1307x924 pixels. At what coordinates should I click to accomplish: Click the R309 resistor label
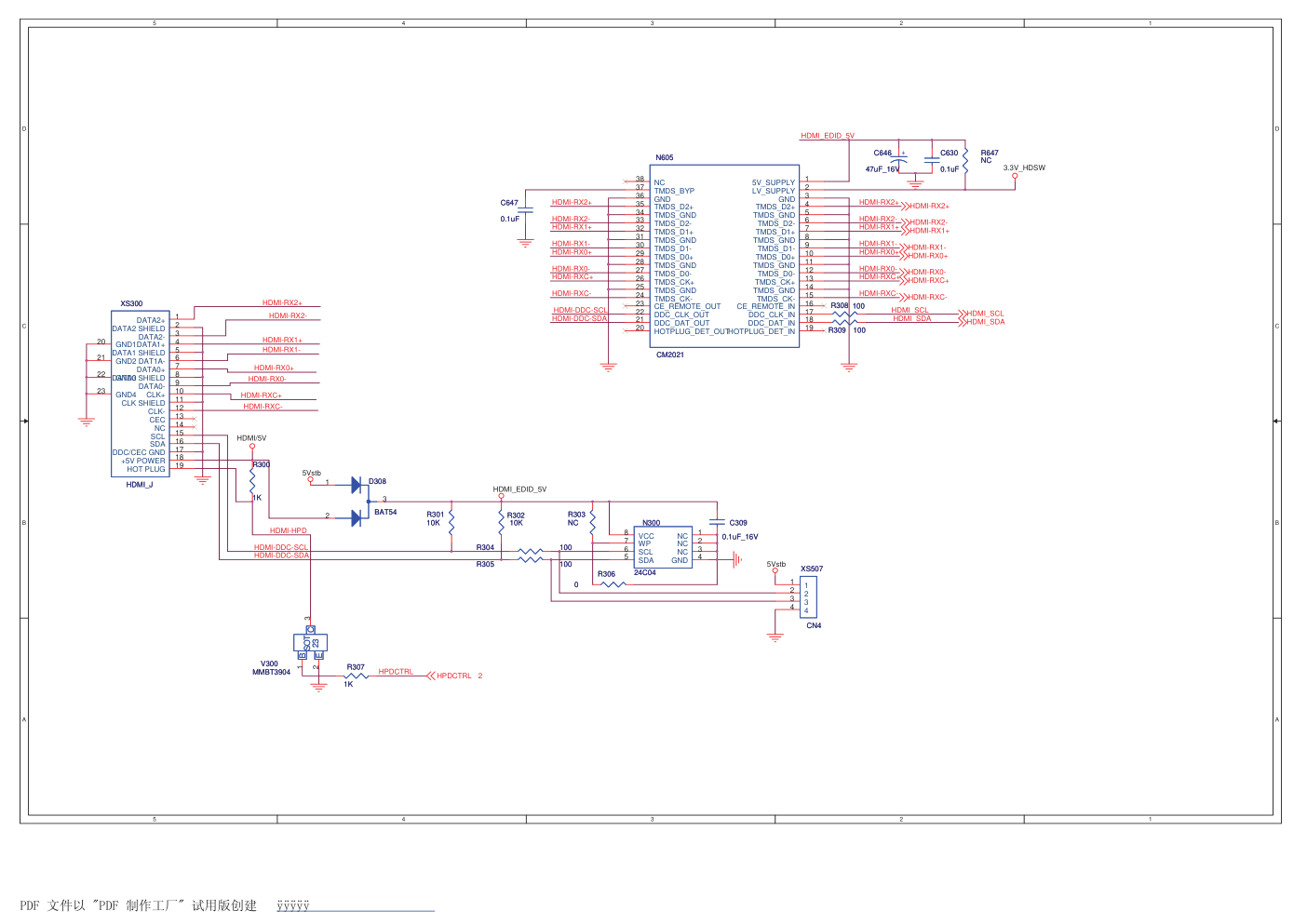[837, 330]
